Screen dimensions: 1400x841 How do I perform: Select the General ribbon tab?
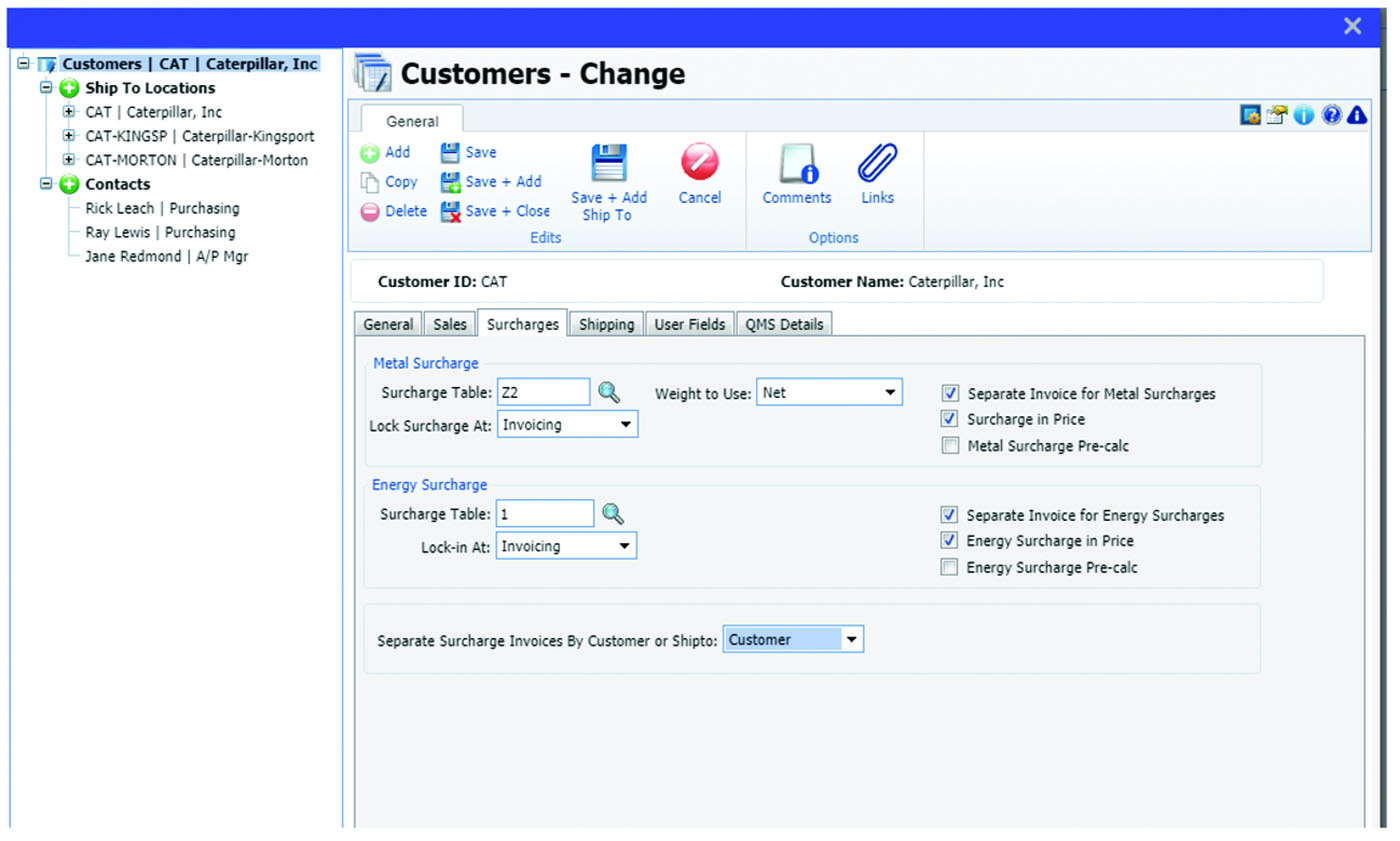point(412,121)
